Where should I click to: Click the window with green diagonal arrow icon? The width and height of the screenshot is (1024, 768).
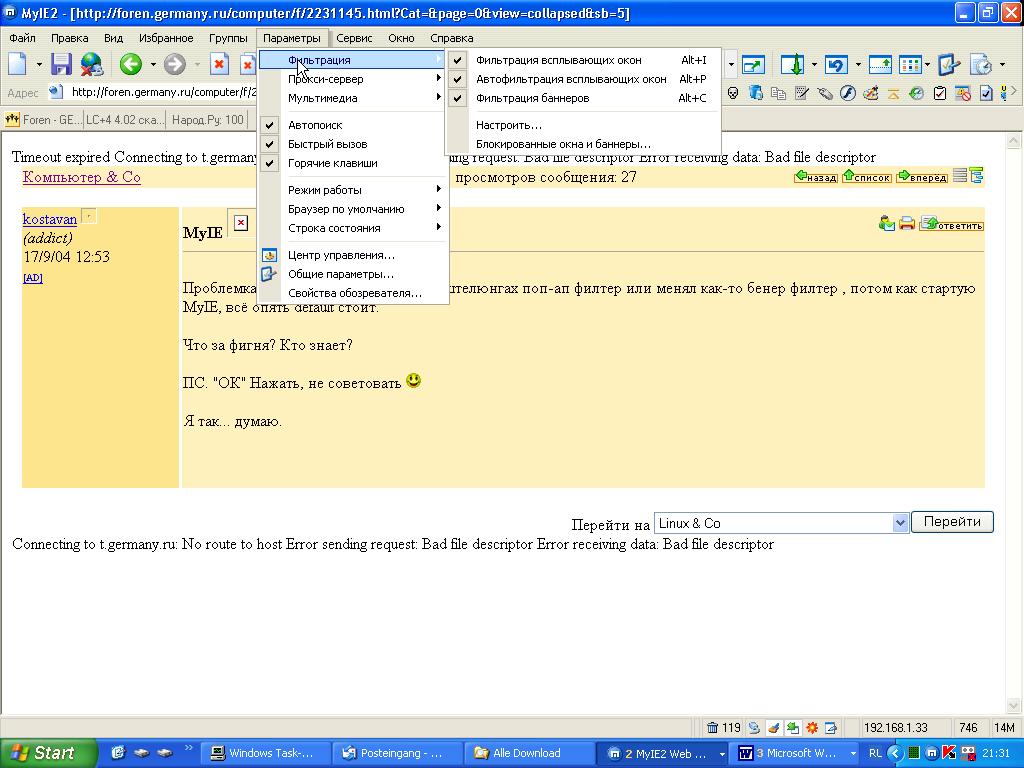(753, 65)
